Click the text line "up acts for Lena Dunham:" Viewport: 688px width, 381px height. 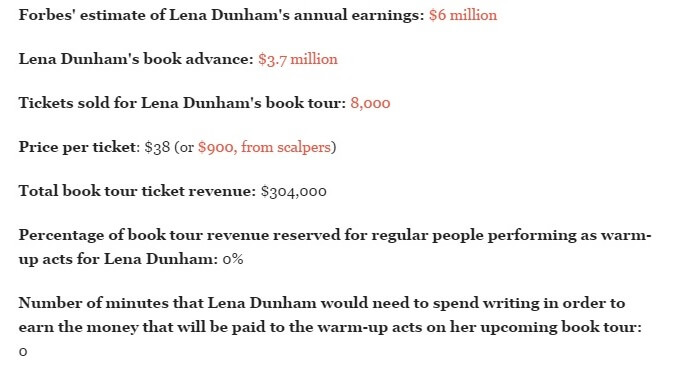pyautogui.click(x=118, y=259)
